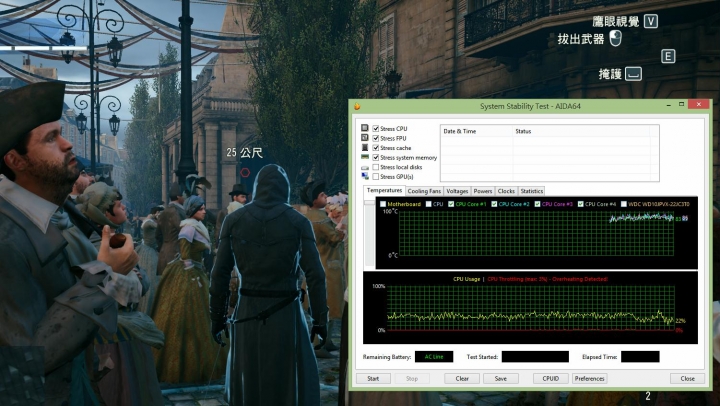Toggle the Stress FPU checkbox
The image size is (720, 406).
point(376,138)
